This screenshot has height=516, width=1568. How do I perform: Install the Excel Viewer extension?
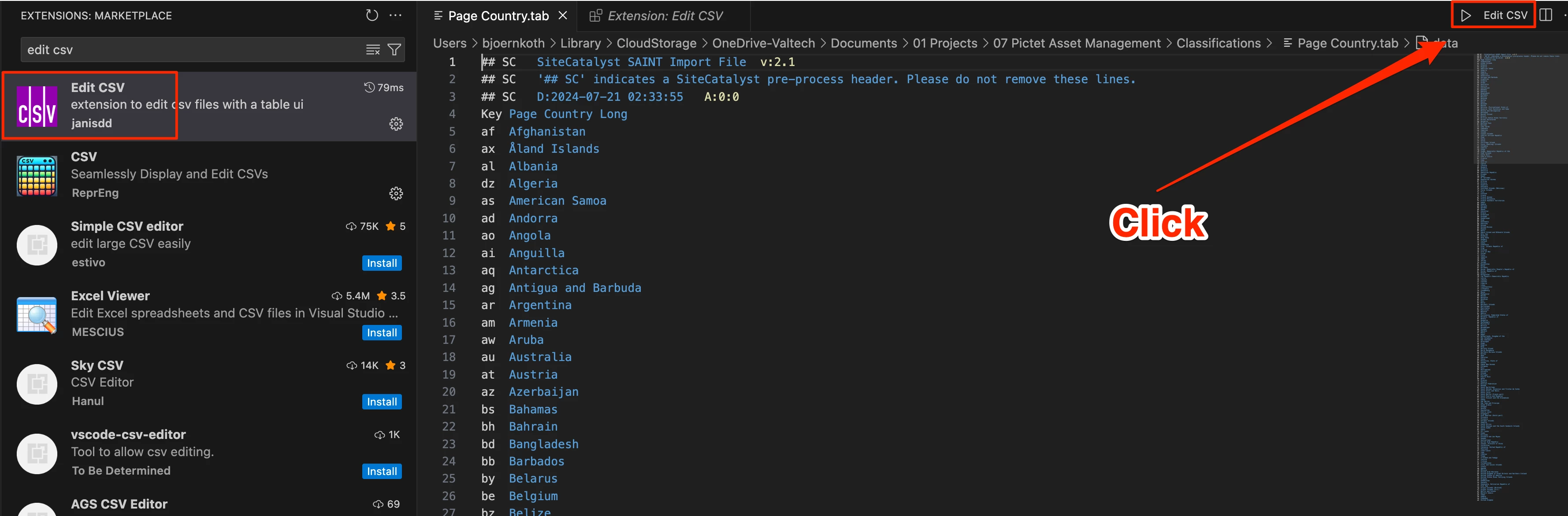(382, 332)
